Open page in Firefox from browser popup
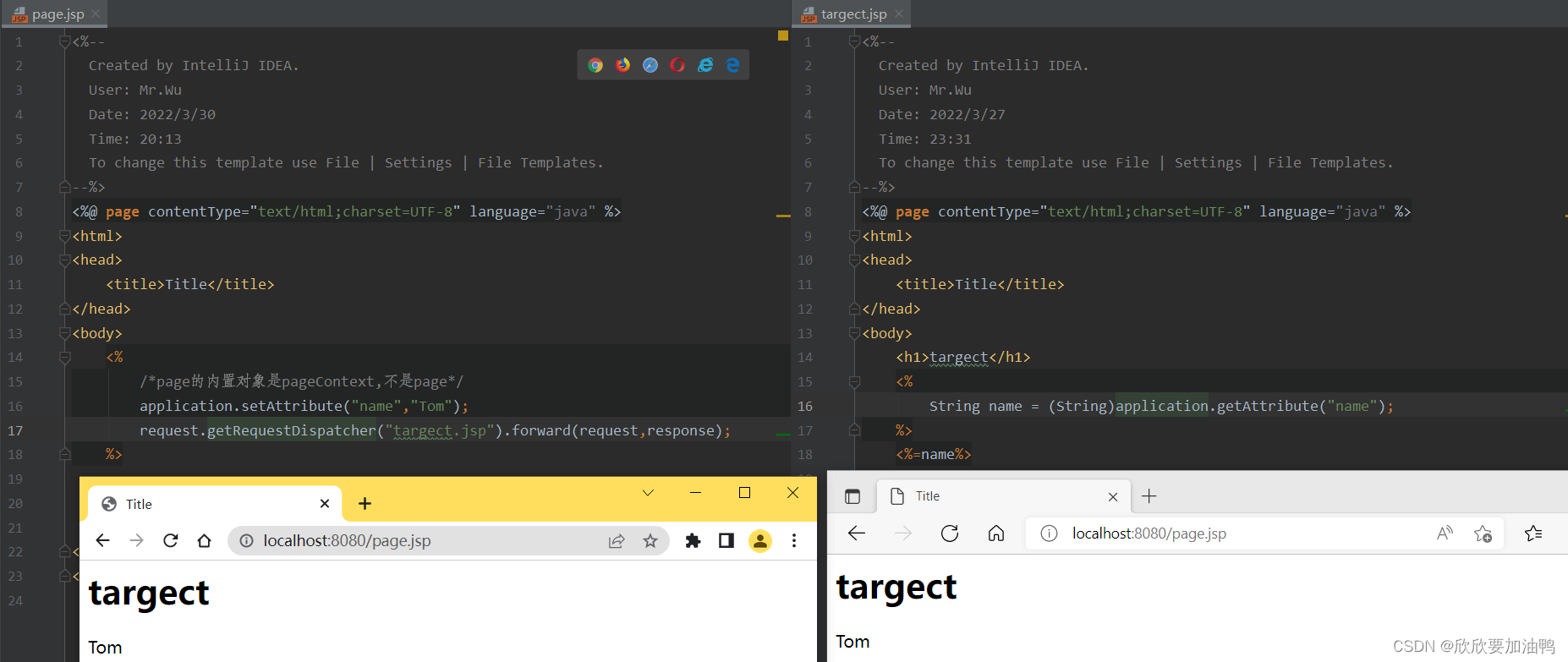Screen dimensions: 1568x662 [x=622, y=65]
